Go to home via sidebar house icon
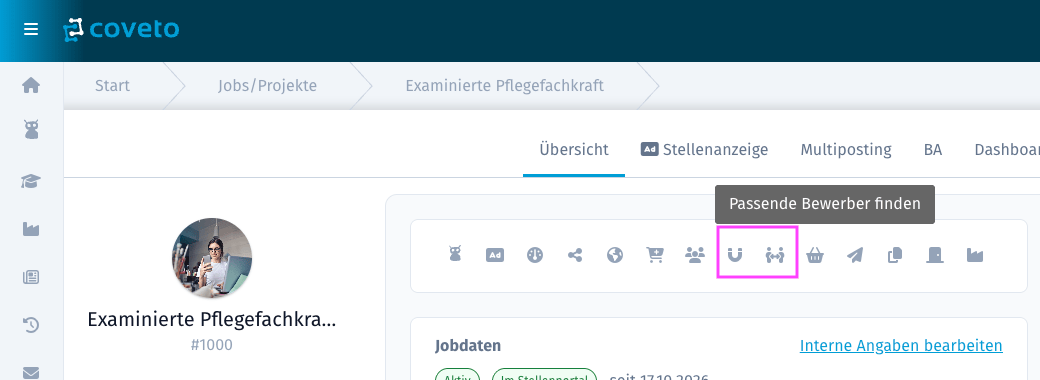Screen dimensions: 1040x380 point(31,86)
